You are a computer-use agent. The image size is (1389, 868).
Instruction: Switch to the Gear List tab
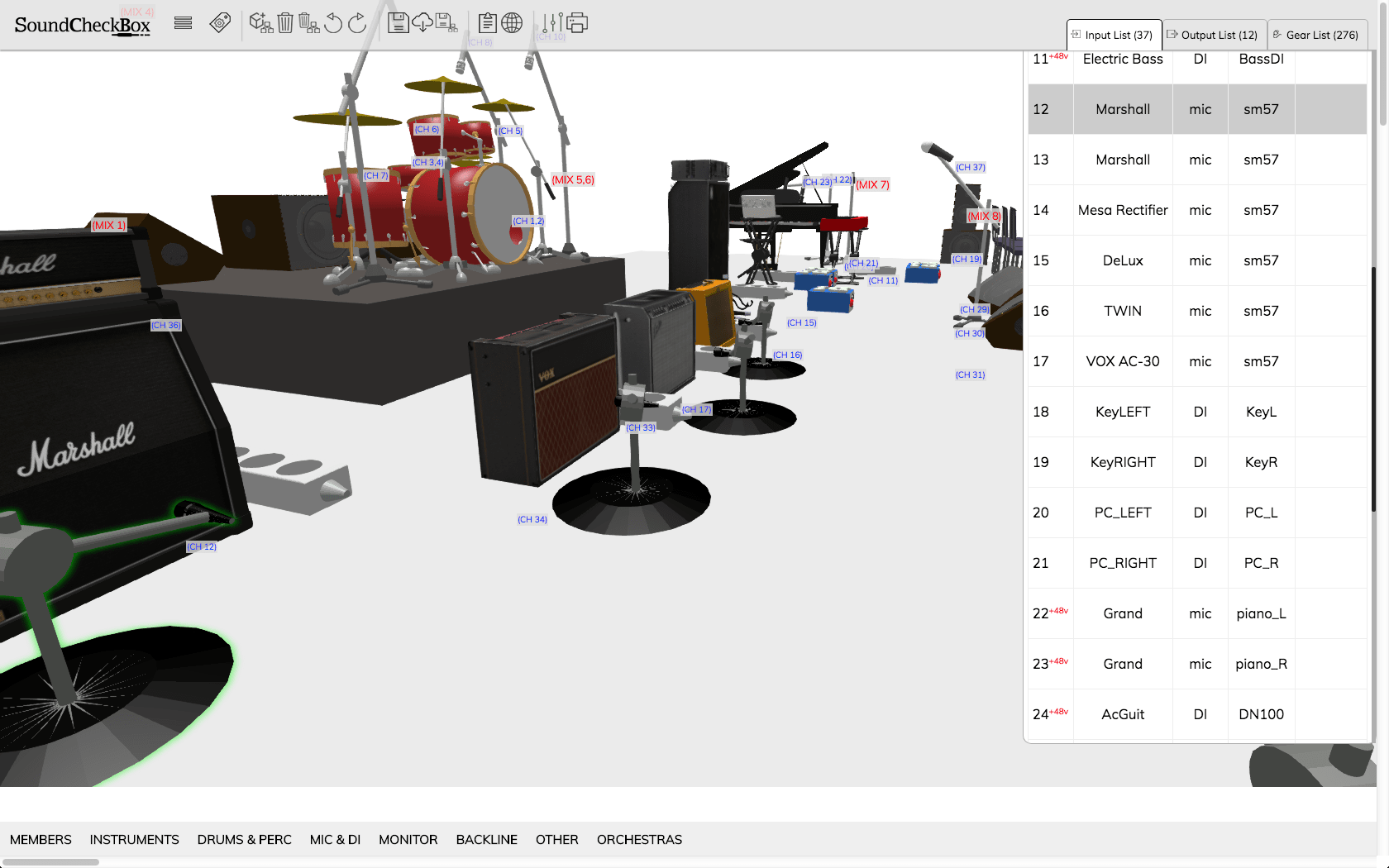click(x=1317, y=35)
